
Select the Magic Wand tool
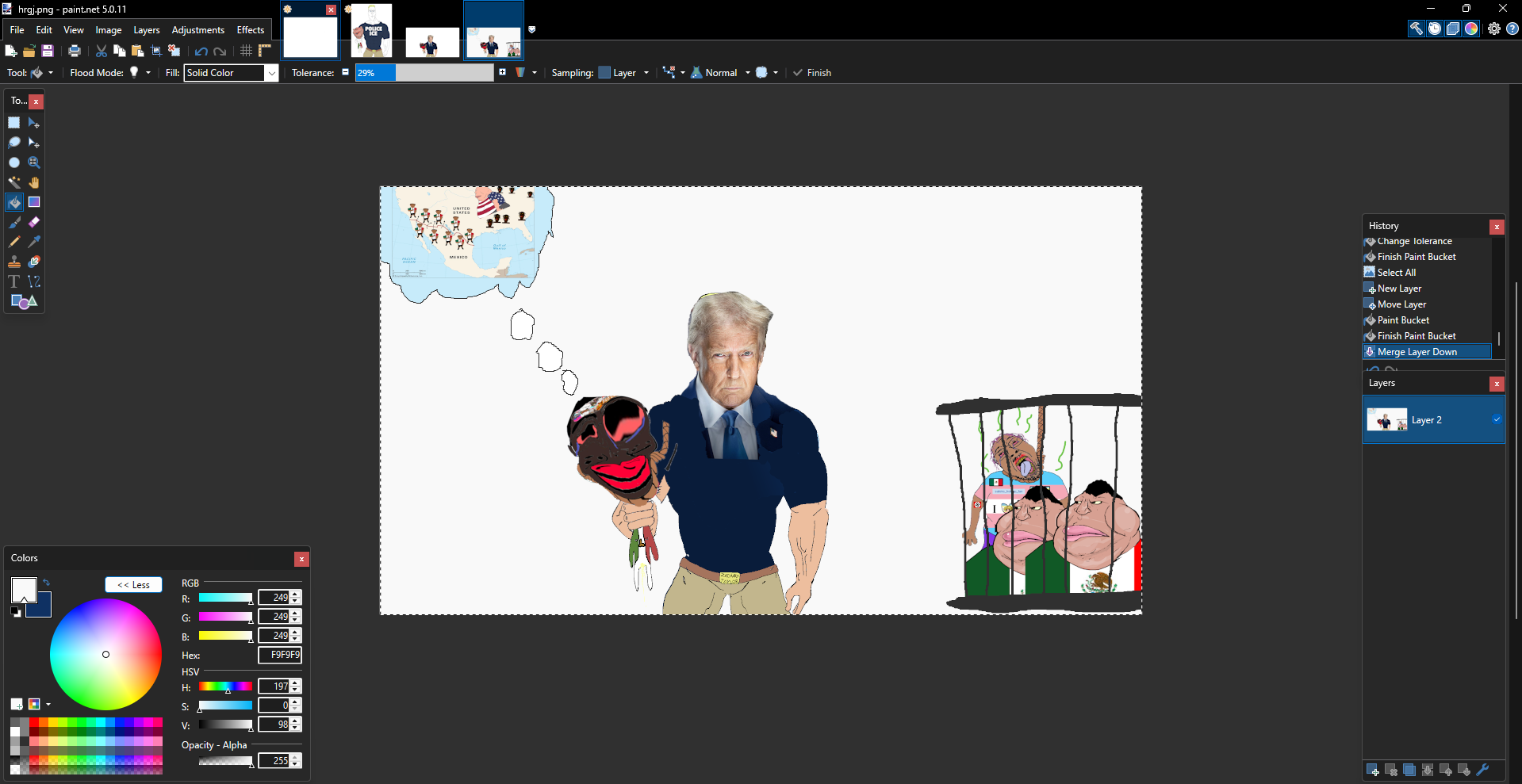[x=14, y=182]
